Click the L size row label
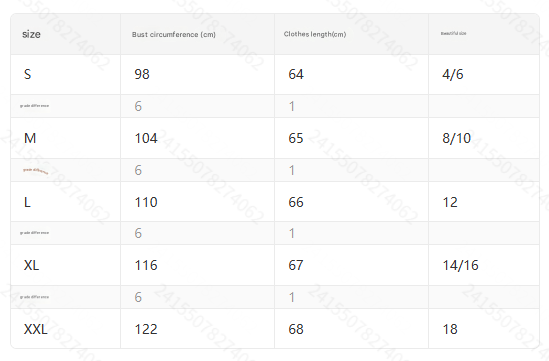 27,202
